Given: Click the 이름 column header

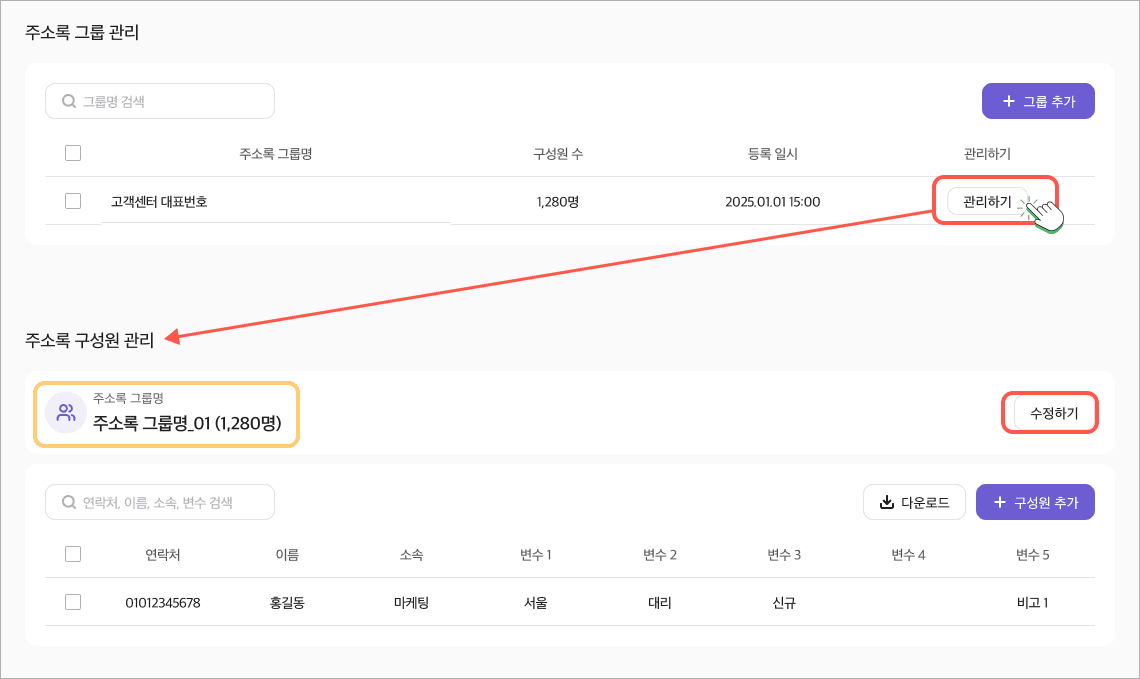Looking at the screenshot, I should coord(287,555).
